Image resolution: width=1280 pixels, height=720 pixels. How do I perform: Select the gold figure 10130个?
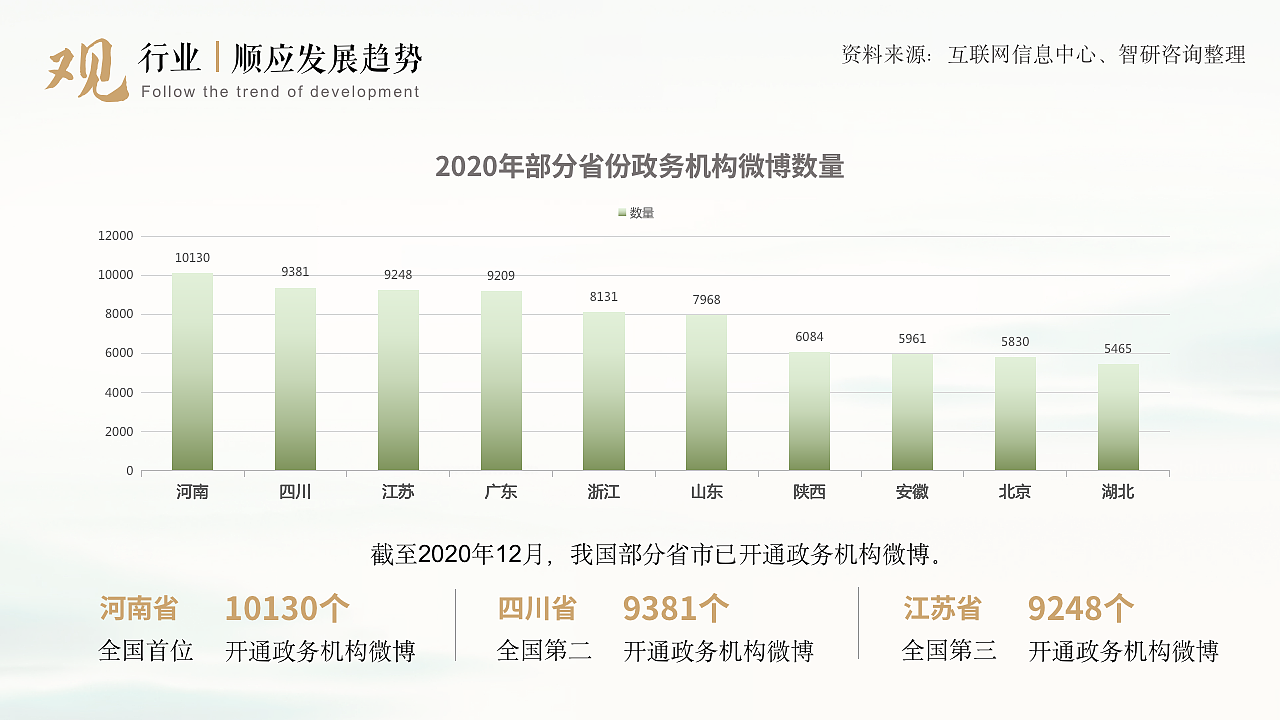(x=287, y=608)
